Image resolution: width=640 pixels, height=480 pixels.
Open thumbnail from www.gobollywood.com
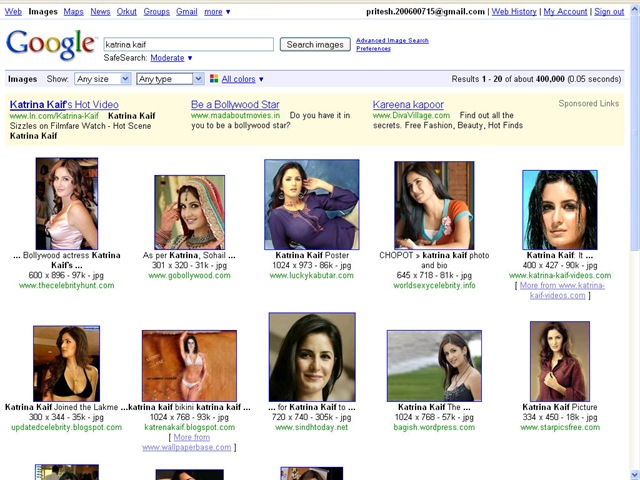click(x=189, y=212)
